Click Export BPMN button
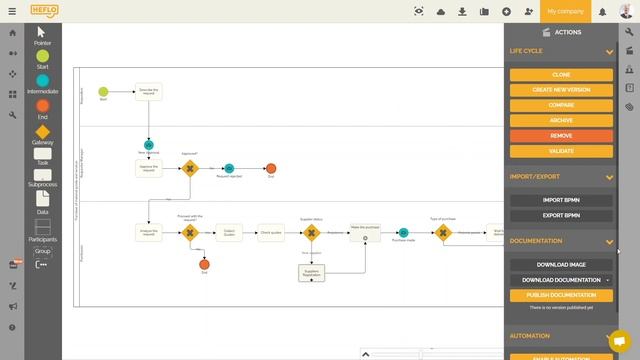The image size is (640, 360). tap(561, 216)
